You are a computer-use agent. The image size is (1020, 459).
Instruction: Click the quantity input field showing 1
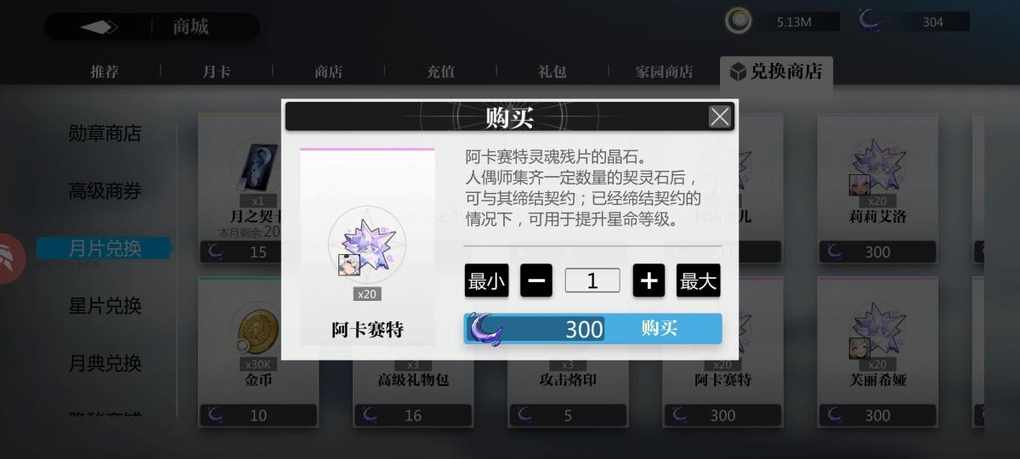tap(592, 281)
